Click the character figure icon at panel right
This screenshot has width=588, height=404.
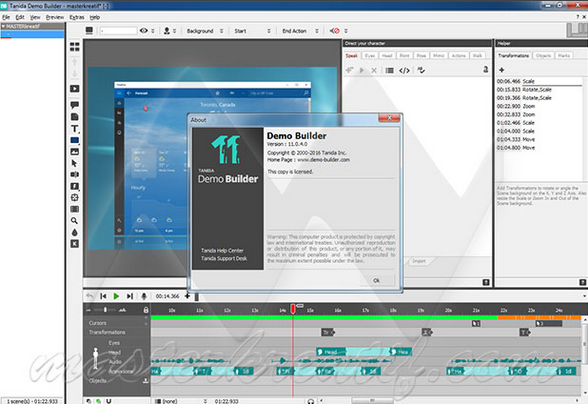[x=486, y=69]
